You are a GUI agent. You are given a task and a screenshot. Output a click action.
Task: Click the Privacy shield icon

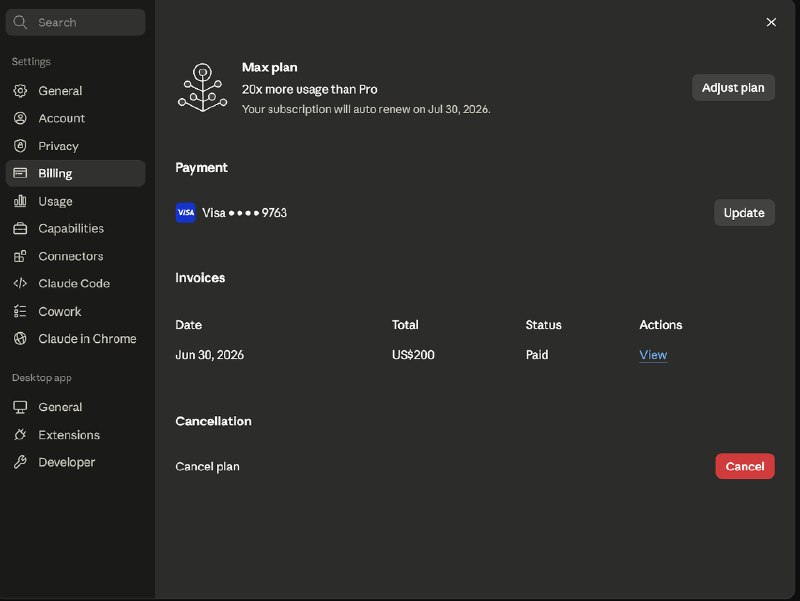(x=20, y=146)
